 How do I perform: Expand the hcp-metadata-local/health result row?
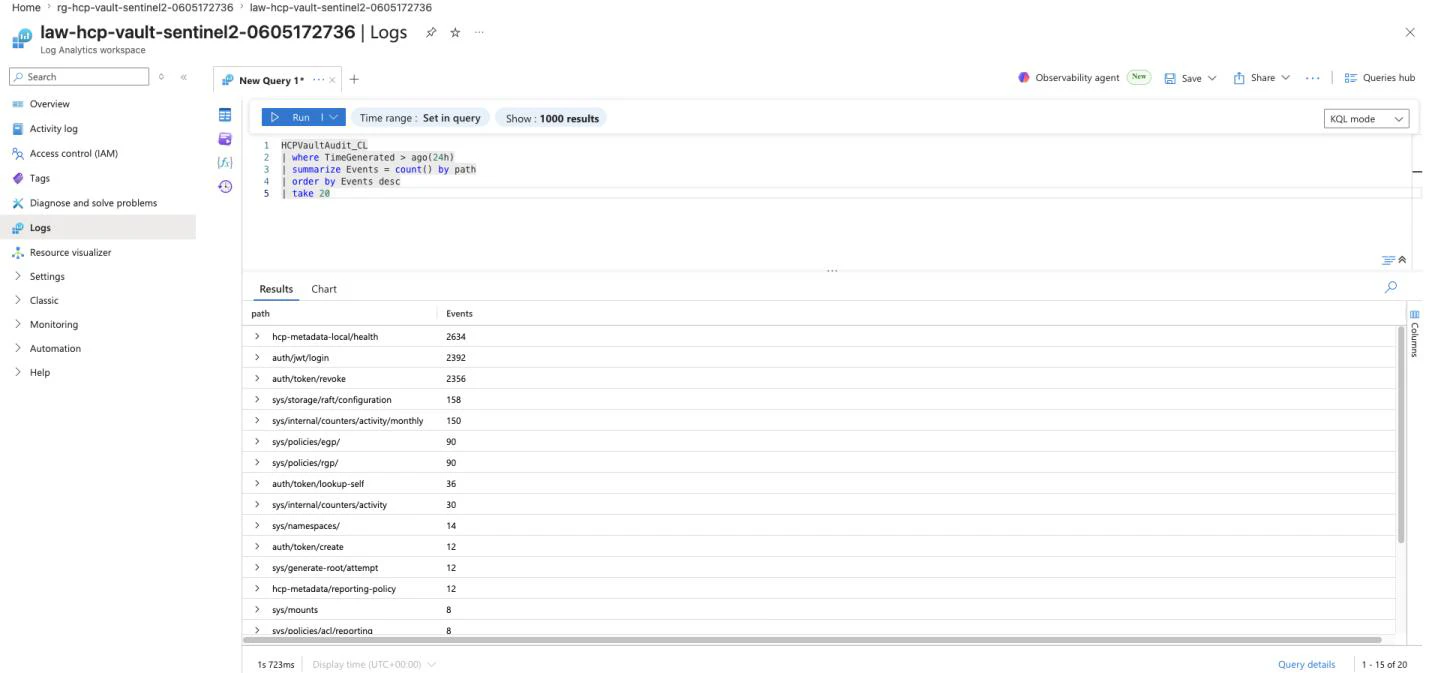257,337
